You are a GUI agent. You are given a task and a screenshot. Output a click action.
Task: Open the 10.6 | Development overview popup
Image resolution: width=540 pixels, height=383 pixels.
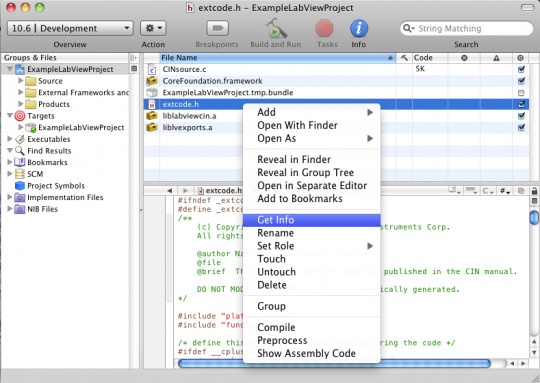pos(70,28)
